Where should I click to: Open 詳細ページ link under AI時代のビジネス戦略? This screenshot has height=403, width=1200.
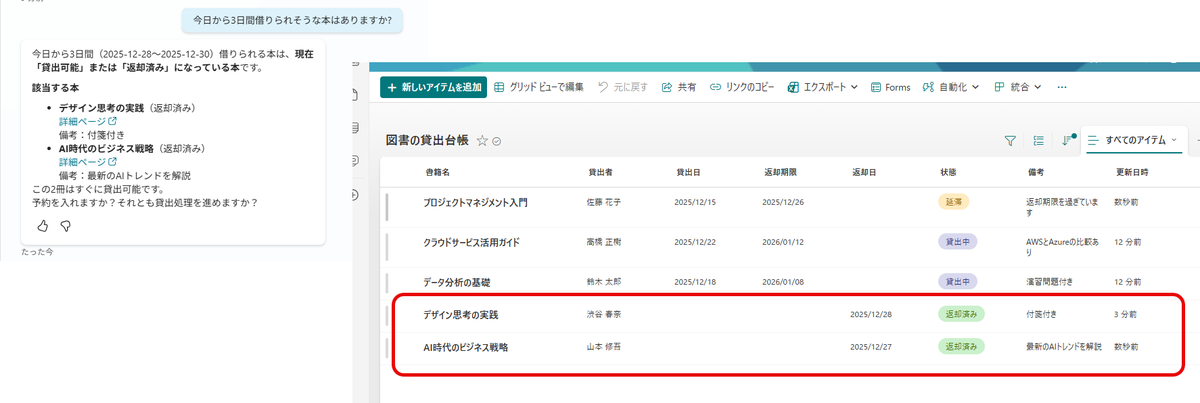(x=87, y=162)
